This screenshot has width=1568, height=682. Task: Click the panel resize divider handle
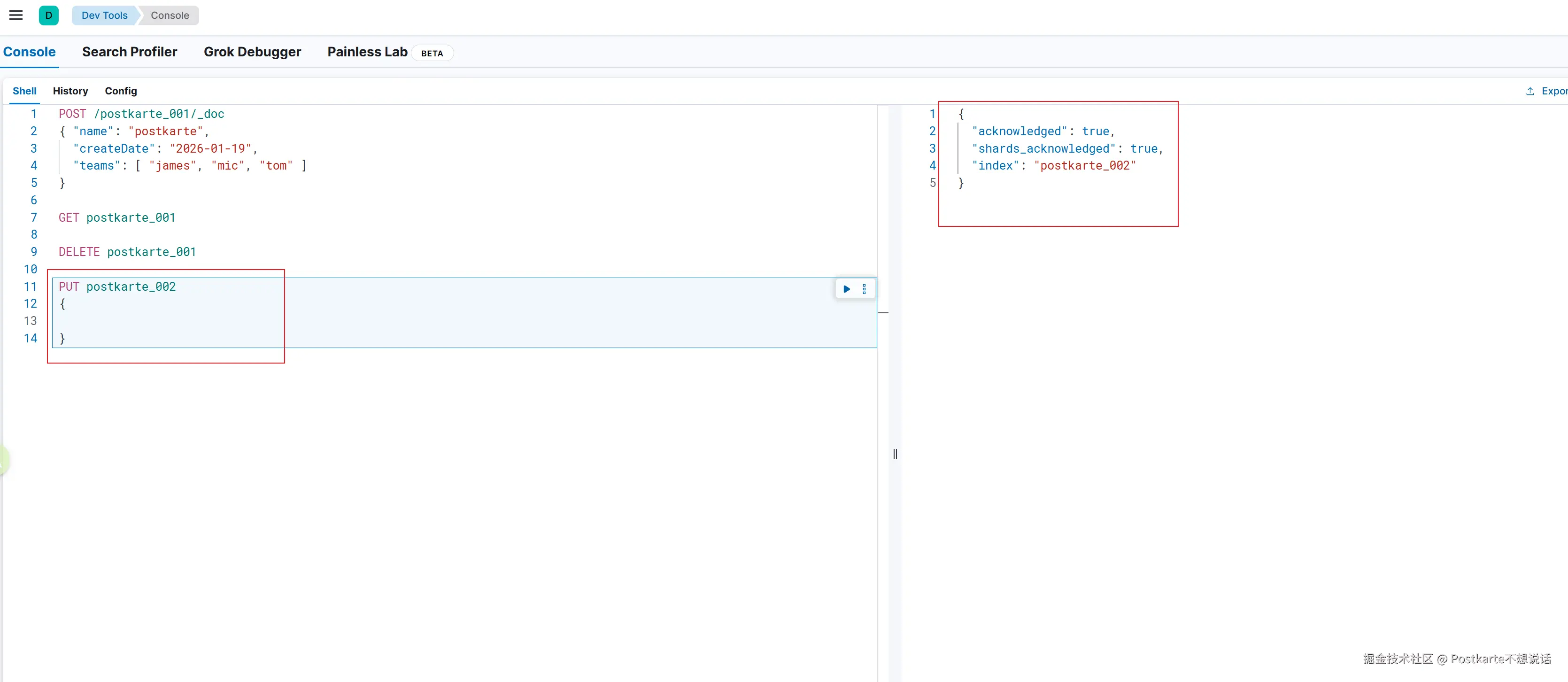click(x=895, y=454)
